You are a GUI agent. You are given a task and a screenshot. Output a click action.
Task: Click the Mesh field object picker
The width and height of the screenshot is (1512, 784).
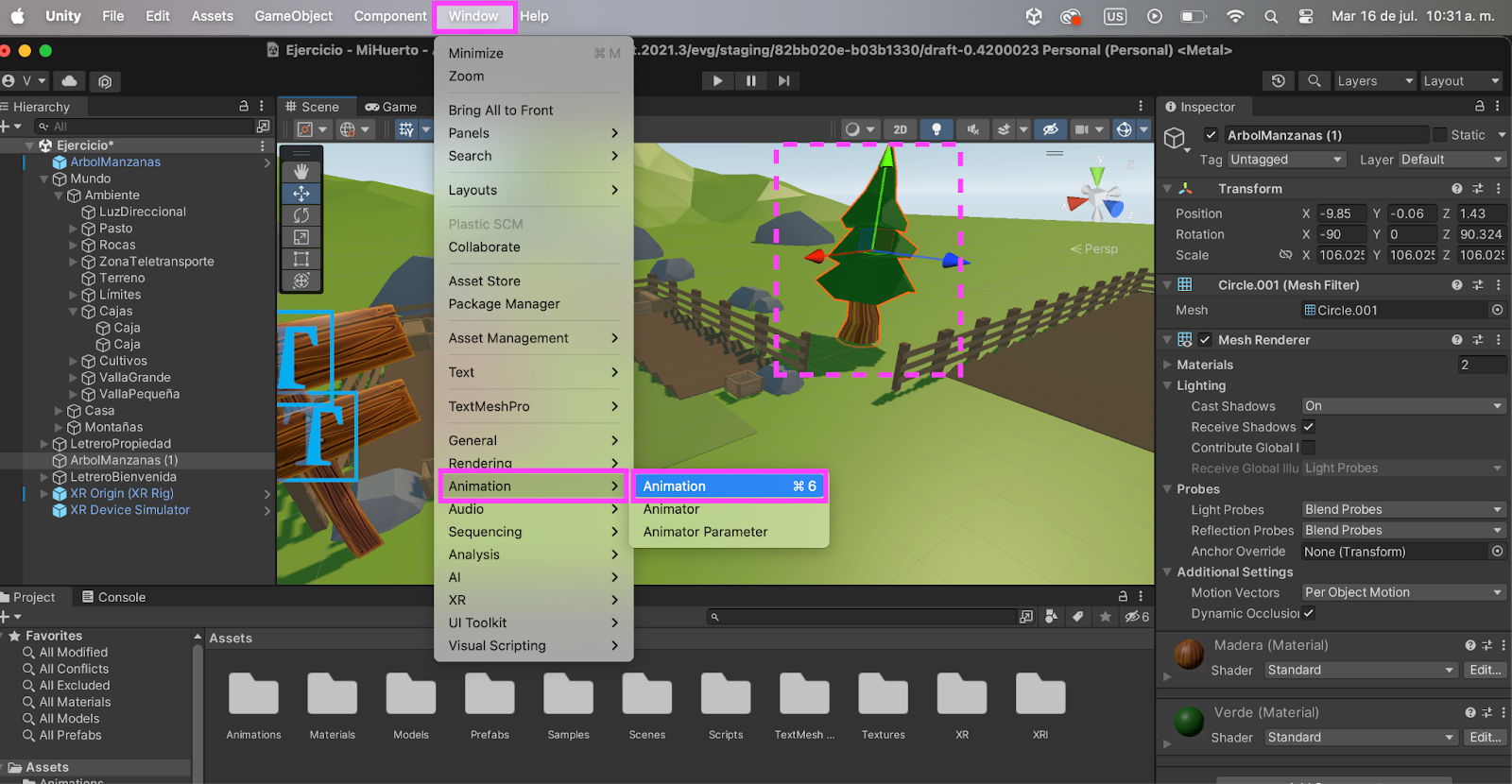(1498, 310)
